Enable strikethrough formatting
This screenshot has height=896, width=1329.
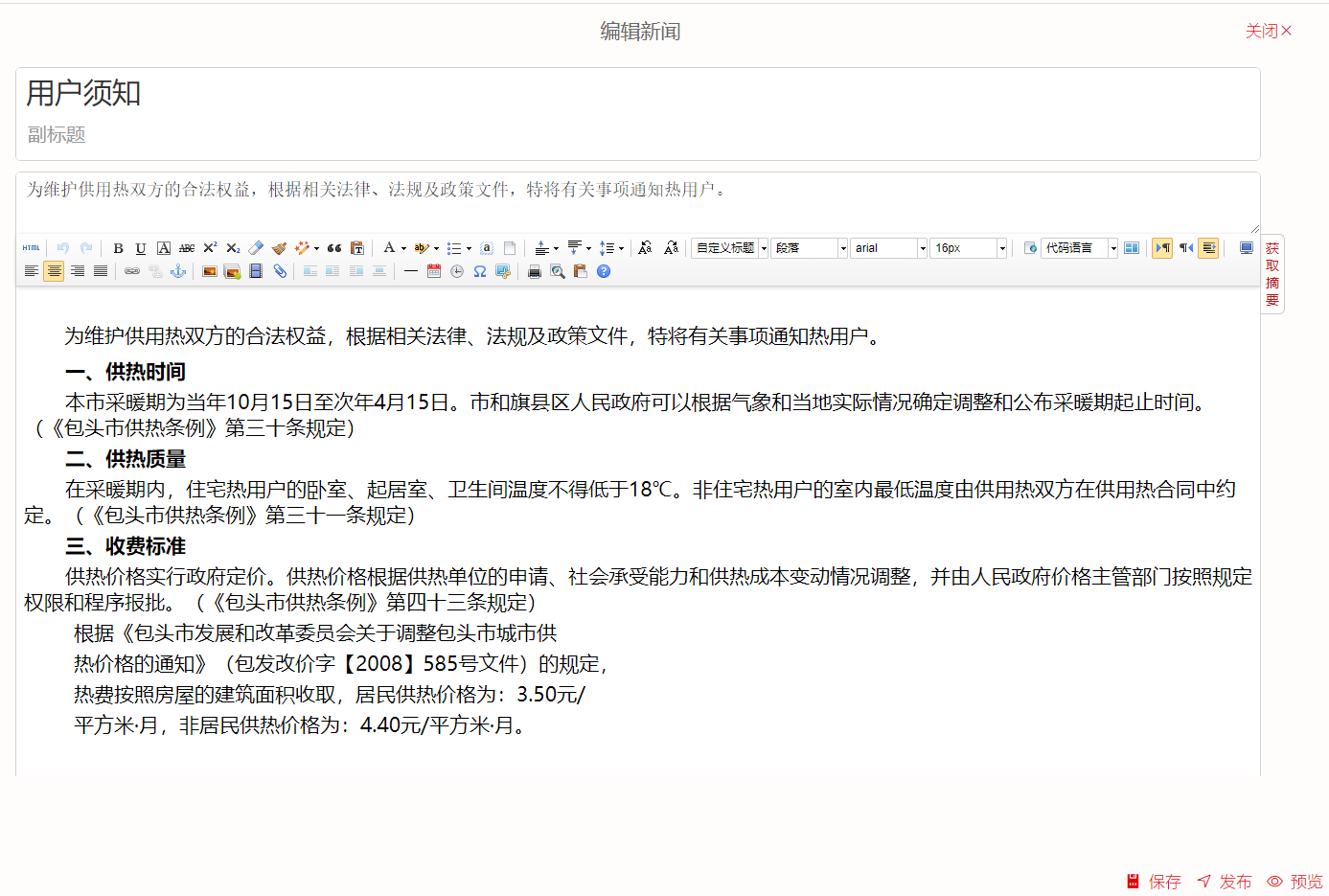click(x=186, y=247)
